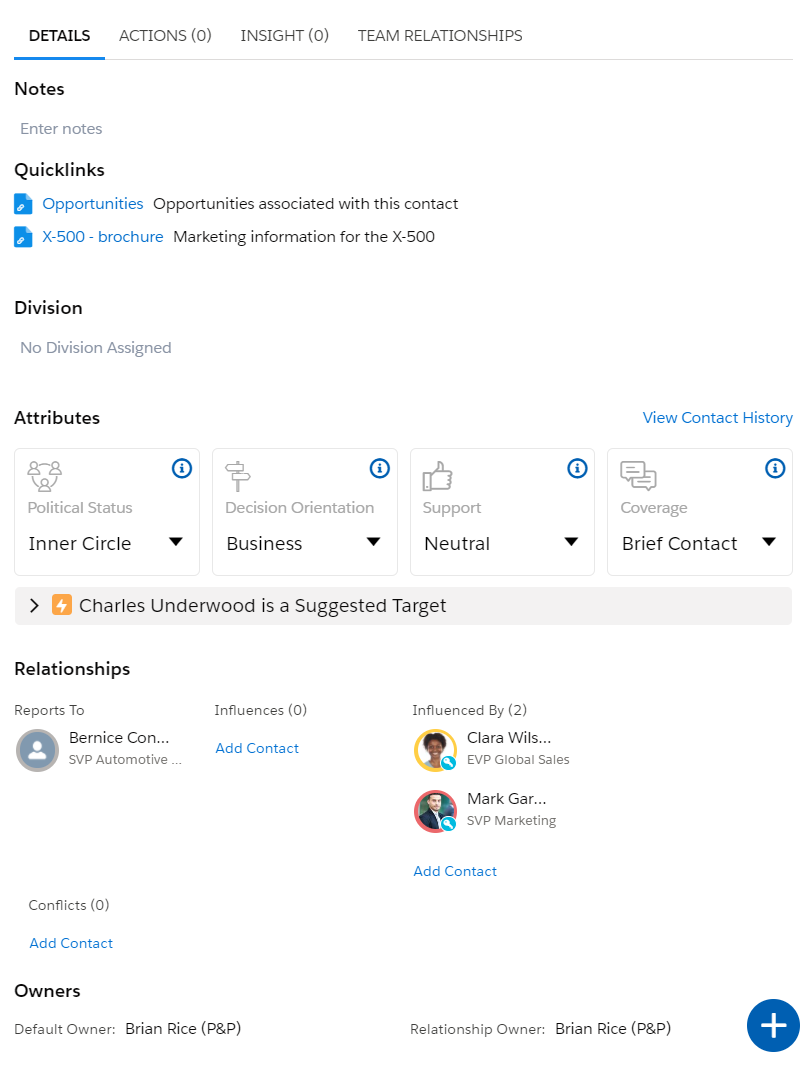The height and width of the screenshot is (1084, 805).
Task: Click Clara Wilson's avatar thumbnail
Action: [435, 750]
